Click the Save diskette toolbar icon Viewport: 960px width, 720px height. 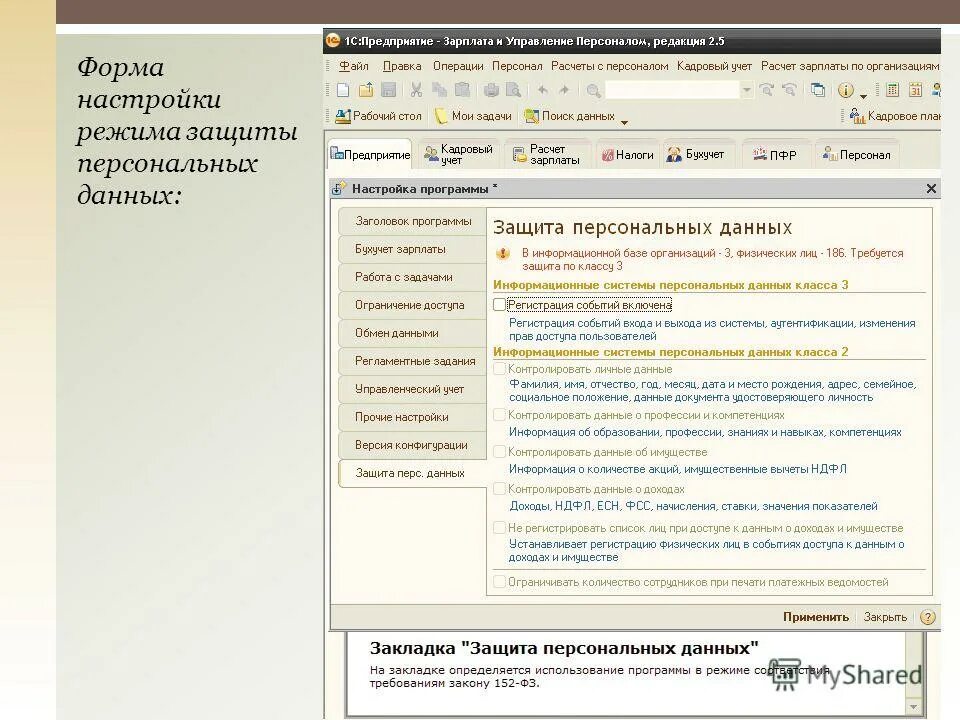coord(388,91)
